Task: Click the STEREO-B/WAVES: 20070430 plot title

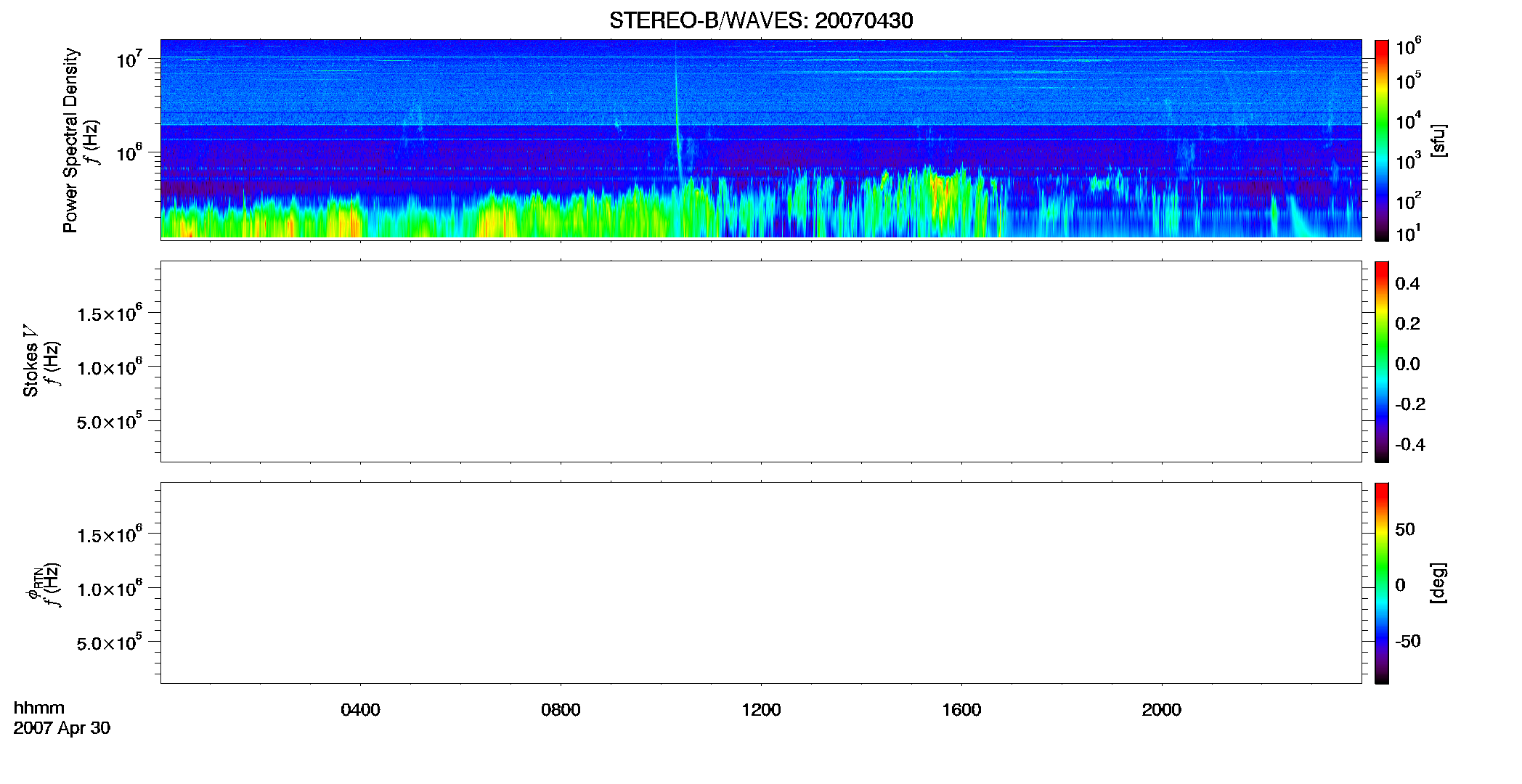Action: [761, 20]
